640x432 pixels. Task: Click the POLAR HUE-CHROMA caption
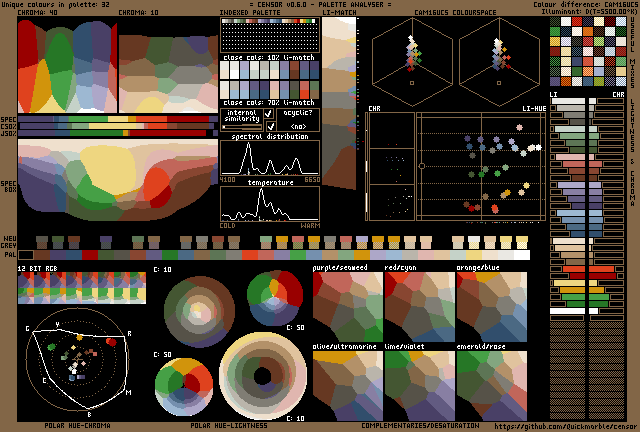[x=78, y=425]
